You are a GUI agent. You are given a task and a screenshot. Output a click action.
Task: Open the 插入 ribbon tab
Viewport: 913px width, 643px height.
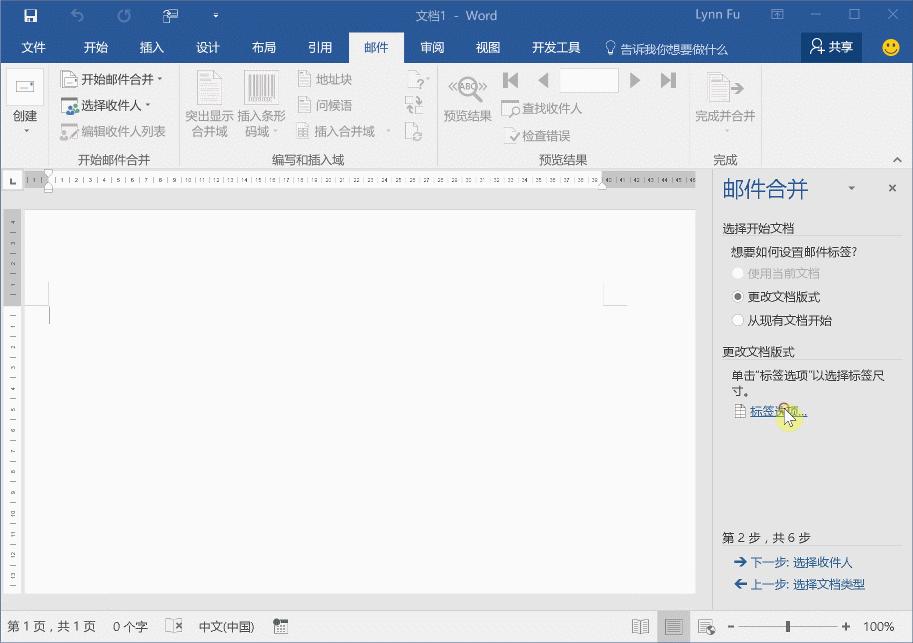tap(151, 46)
